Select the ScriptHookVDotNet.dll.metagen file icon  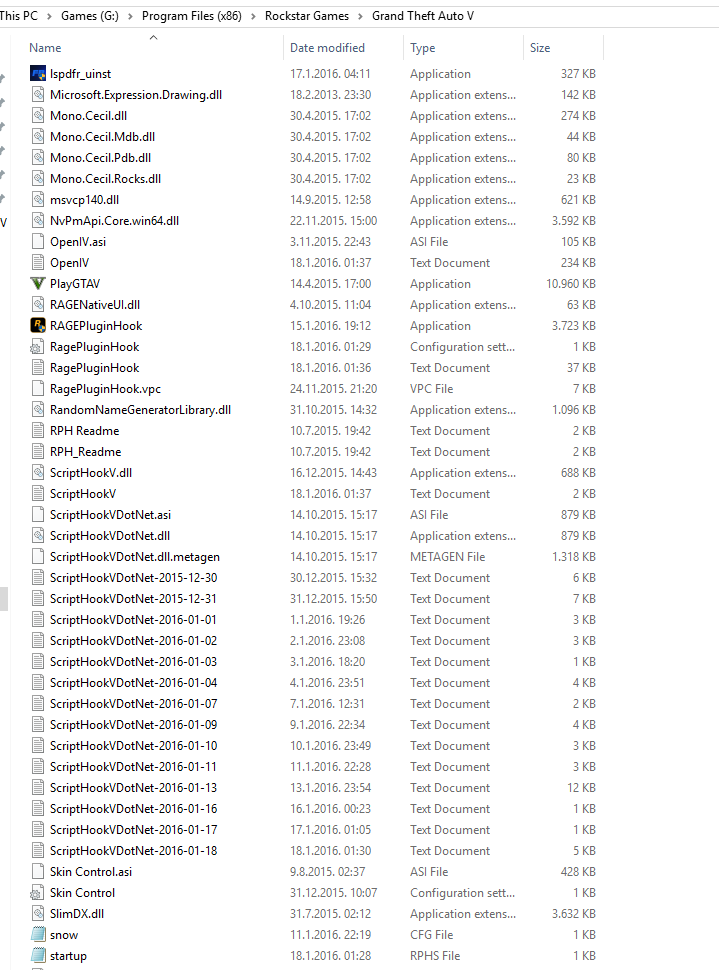38,556
